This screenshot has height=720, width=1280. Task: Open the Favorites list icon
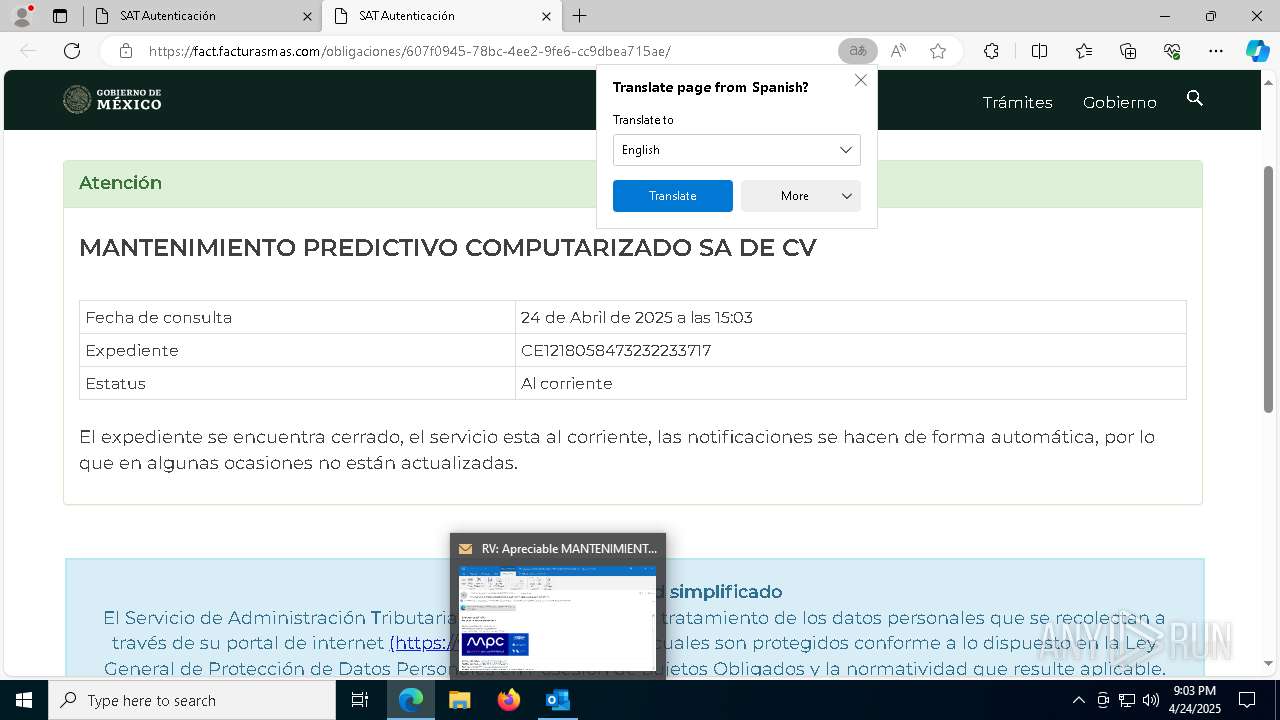pyautogui.click(x=1084, y=51)
